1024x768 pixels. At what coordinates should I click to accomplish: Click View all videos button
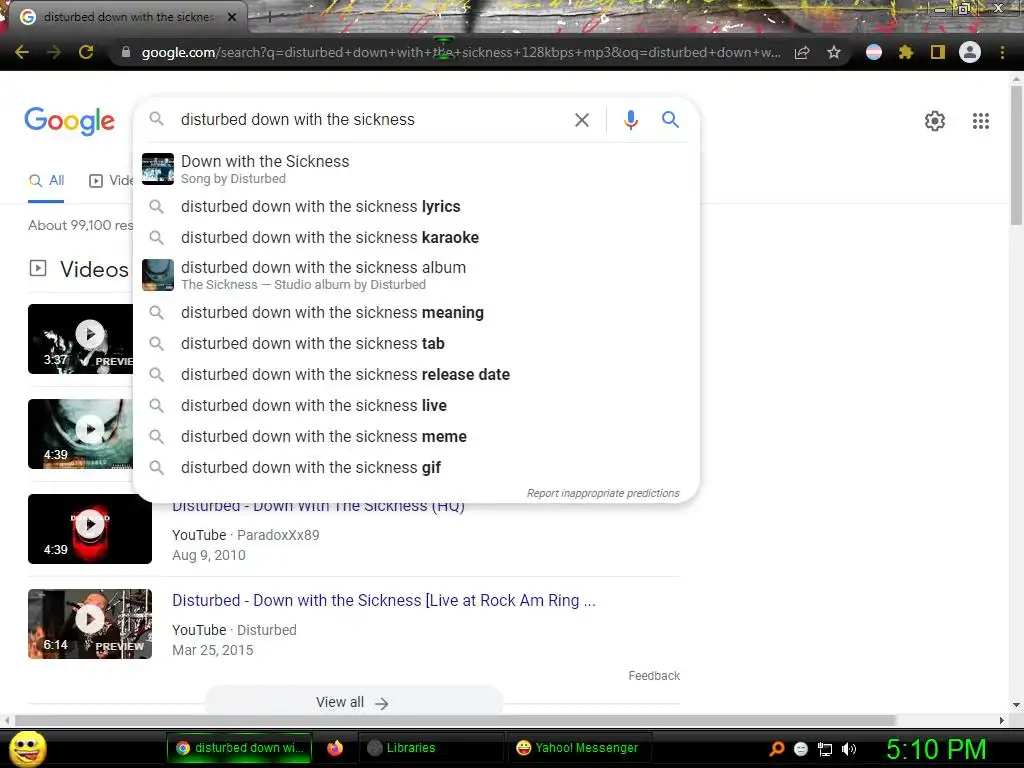pos(354,702)
